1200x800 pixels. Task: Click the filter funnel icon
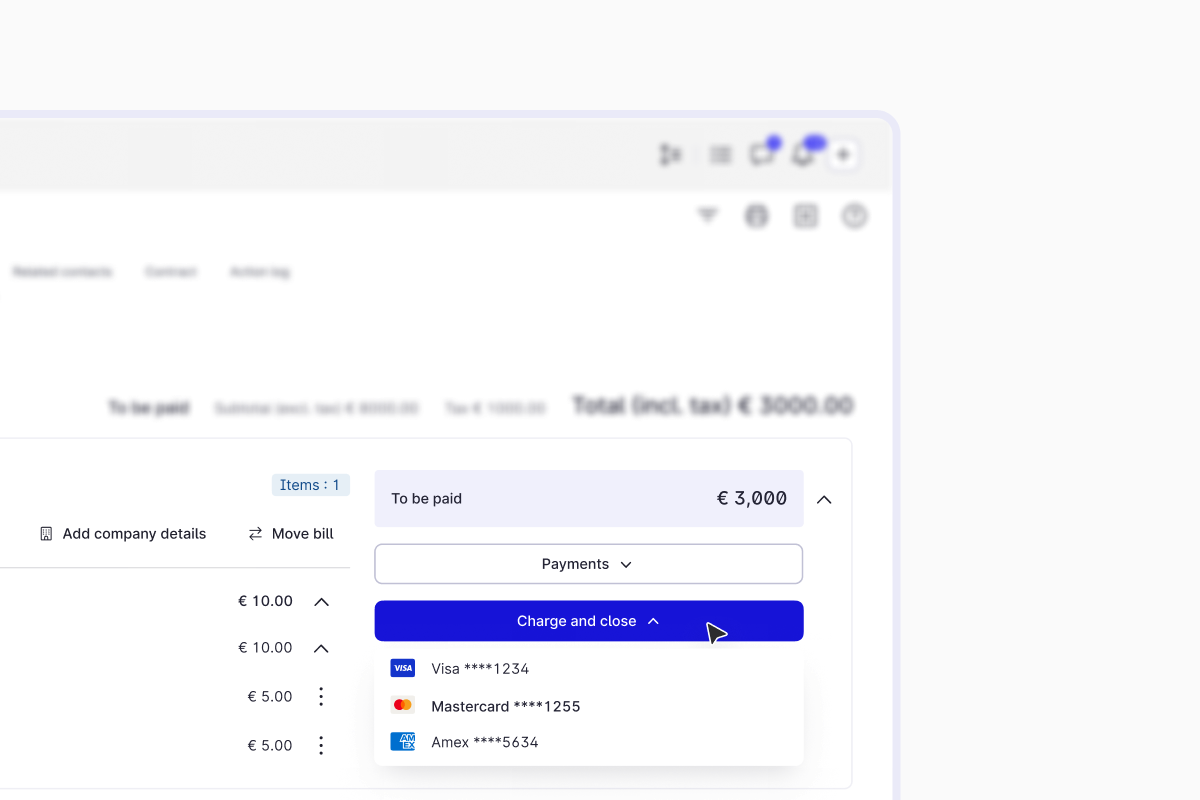708,215
